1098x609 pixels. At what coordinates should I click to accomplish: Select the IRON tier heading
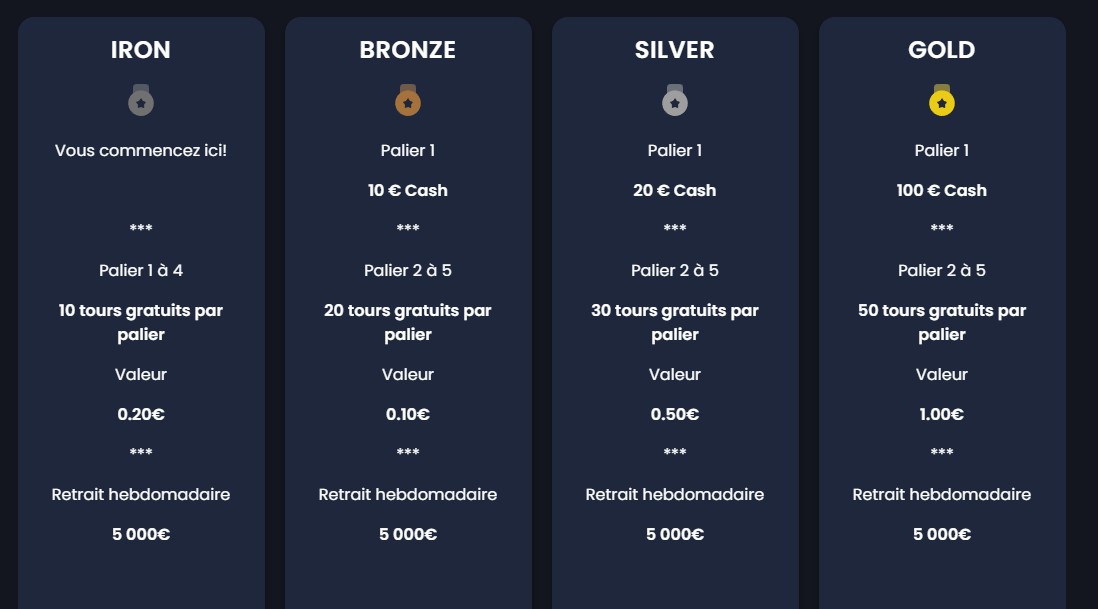141,50
